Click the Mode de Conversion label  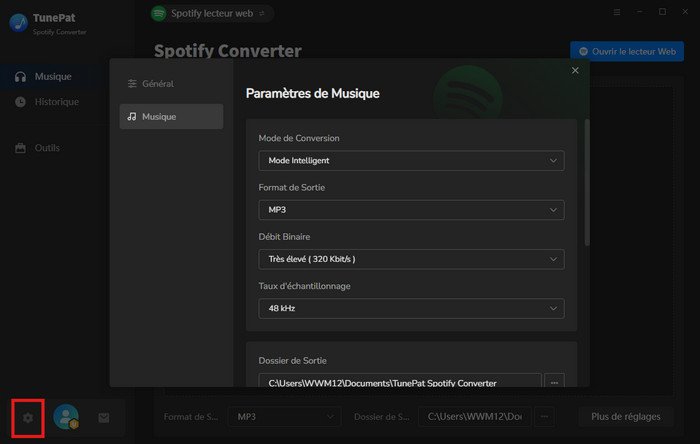(x=299, y=138)
